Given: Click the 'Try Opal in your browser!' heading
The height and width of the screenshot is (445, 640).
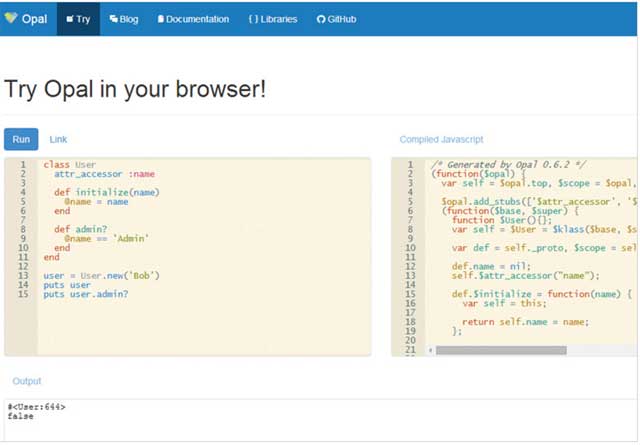Looking at the screenshot, I should [x=135, y=89].
